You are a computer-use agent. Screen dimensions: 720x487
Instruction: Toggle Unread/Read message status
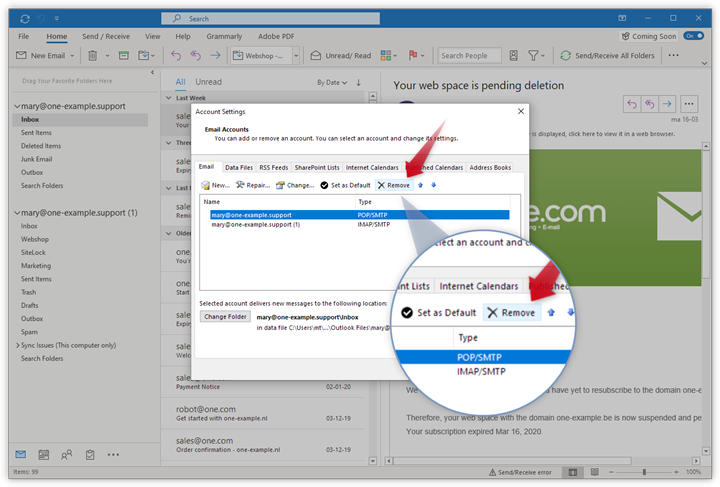click(x=341, y=56)
